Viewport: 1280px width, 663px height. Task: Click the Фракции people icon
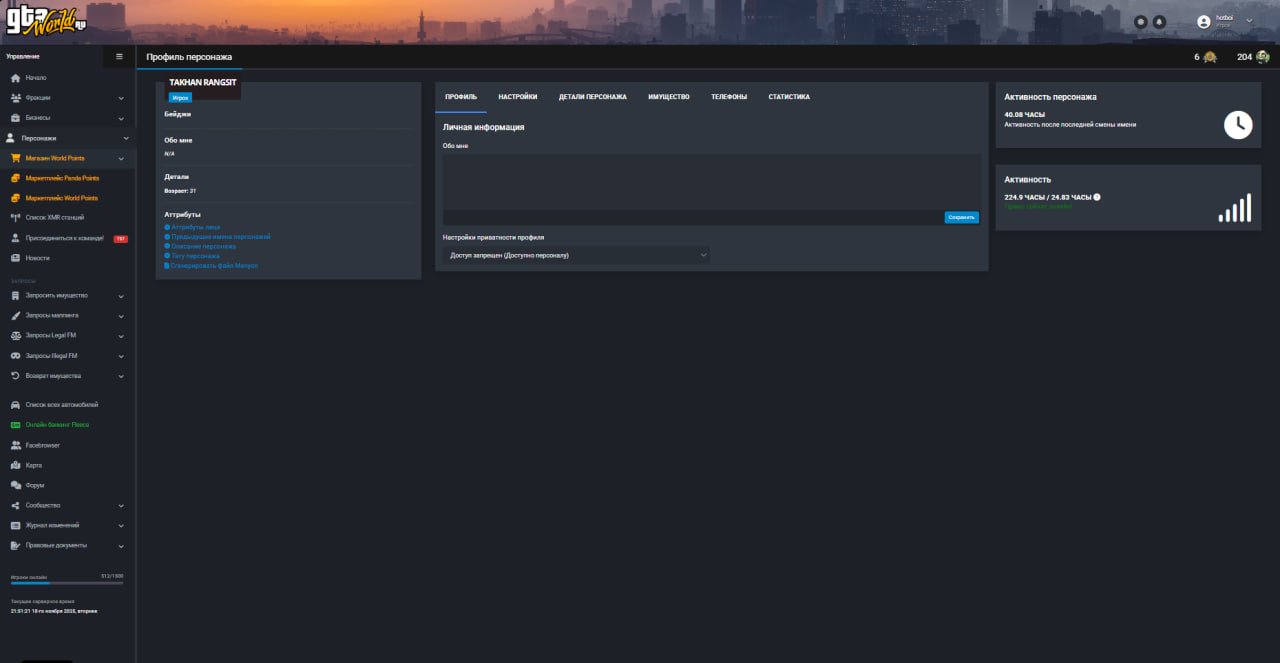tap(16, 98)
